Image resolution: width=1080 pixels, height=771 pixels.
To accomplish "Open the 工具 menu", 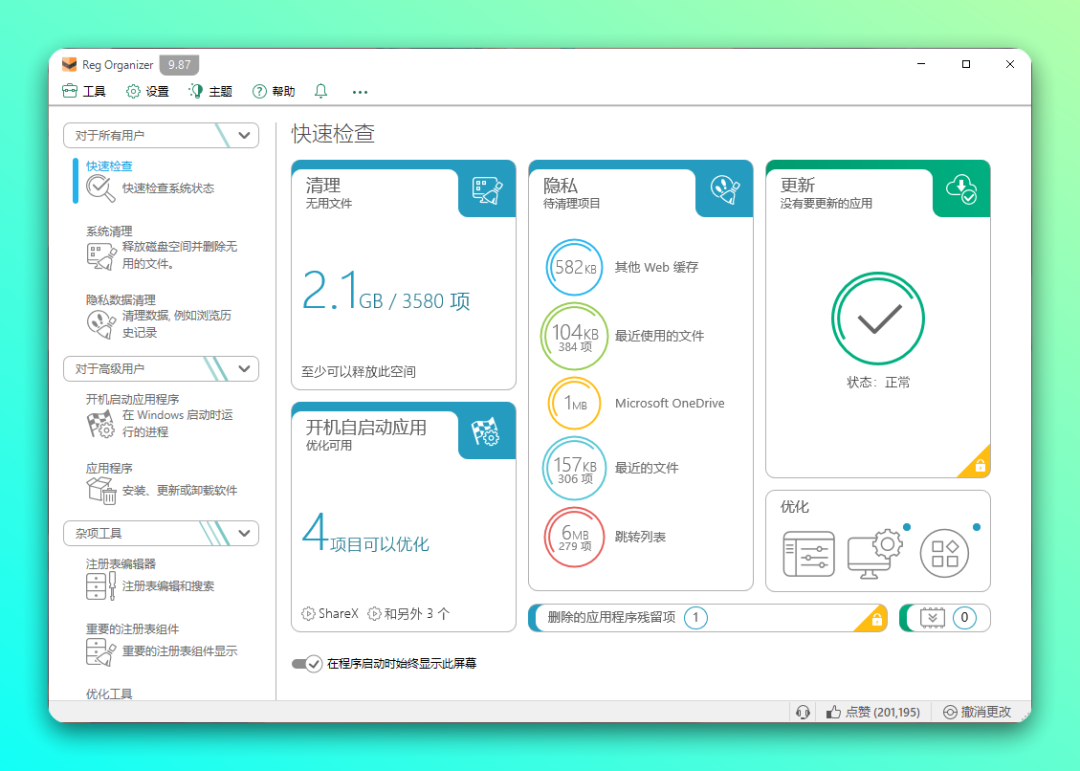I will pos(84,91).
